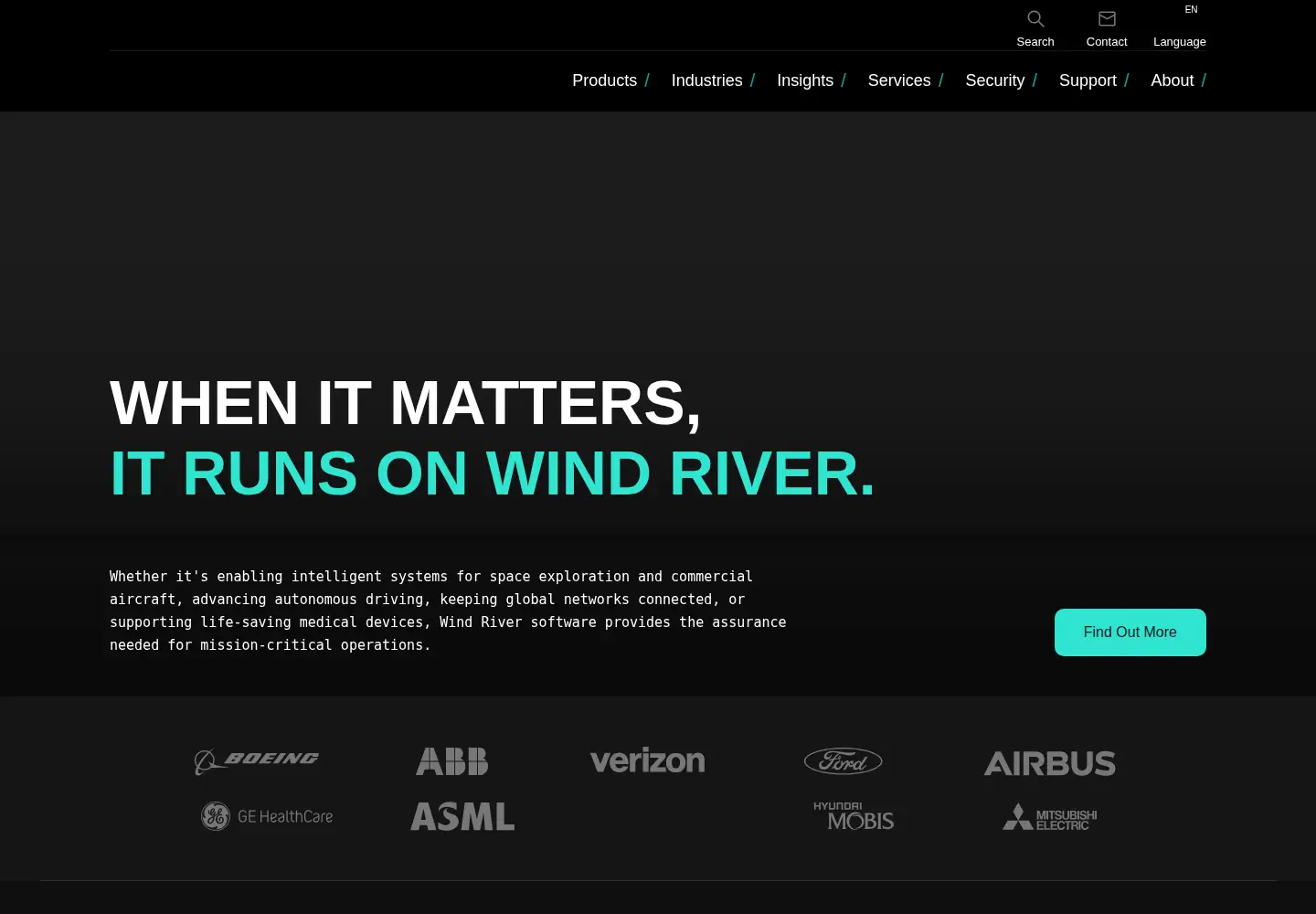Click the Boeing logo
Image resolution: width=1316 pixels, height=914 pixels.
tap(257, 761)
